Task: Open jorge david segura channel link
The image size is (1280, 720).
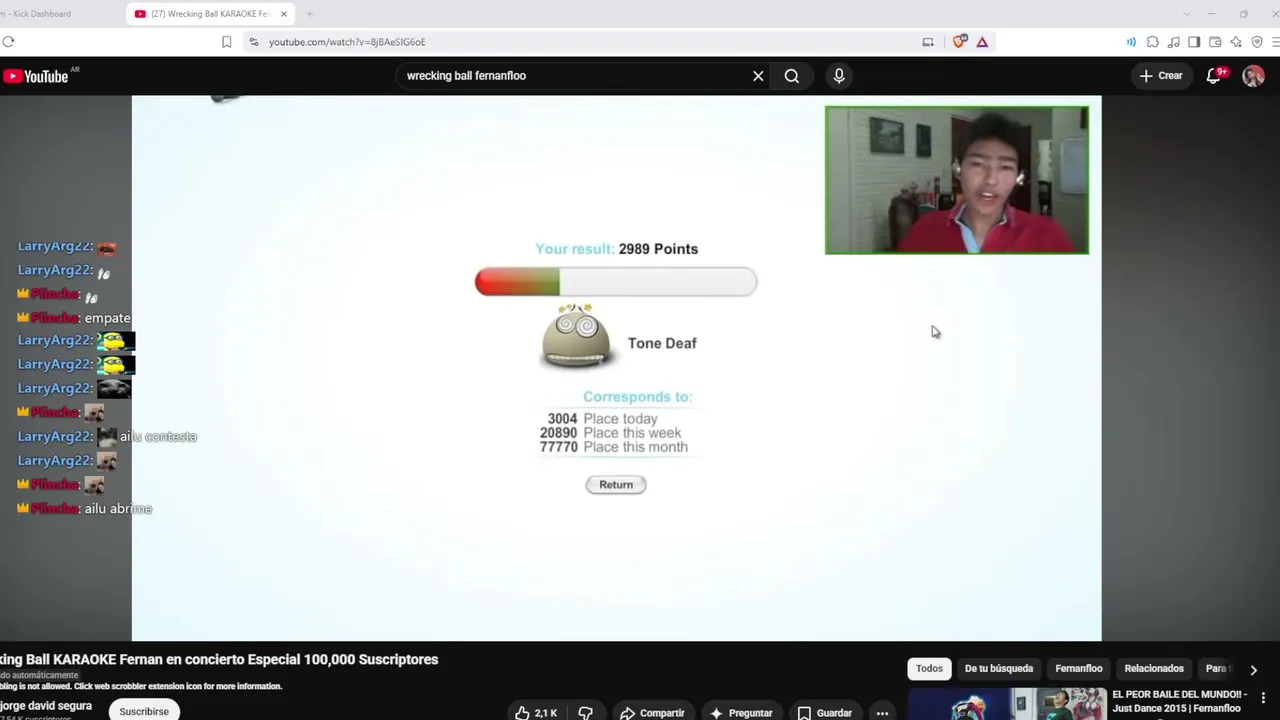Action: [x=46, y=706]
